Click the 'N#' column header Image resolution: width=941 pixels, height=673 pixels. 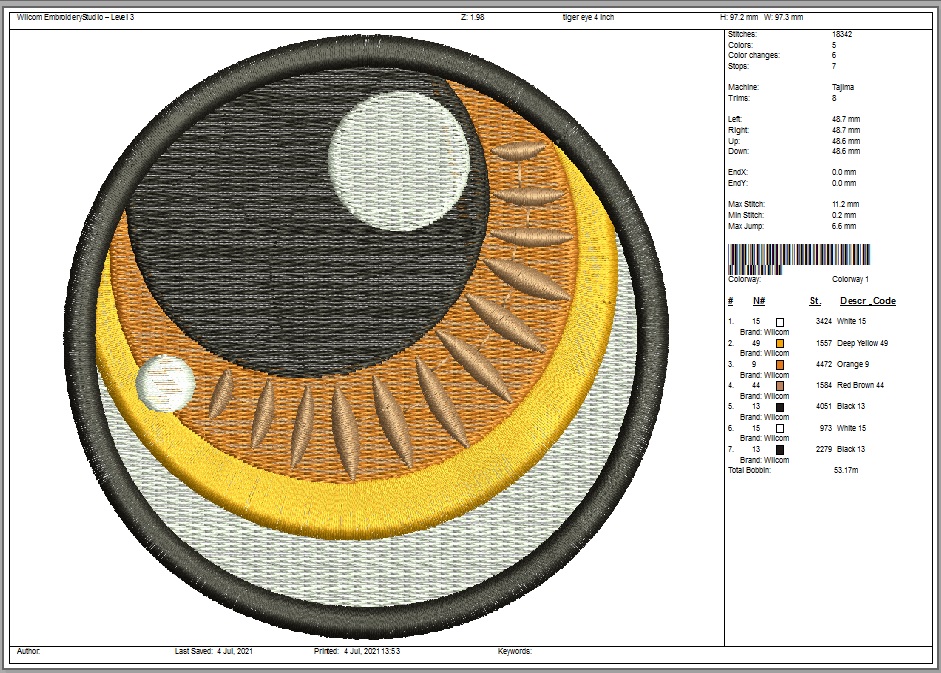pos(759,301)
